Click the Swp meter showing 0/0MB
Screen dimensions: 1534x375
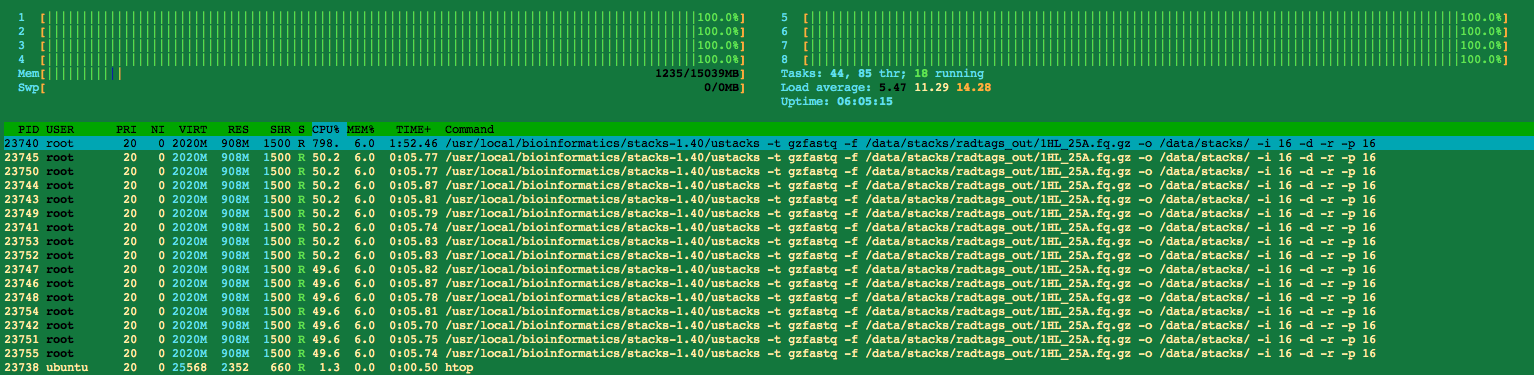point(382,87)
